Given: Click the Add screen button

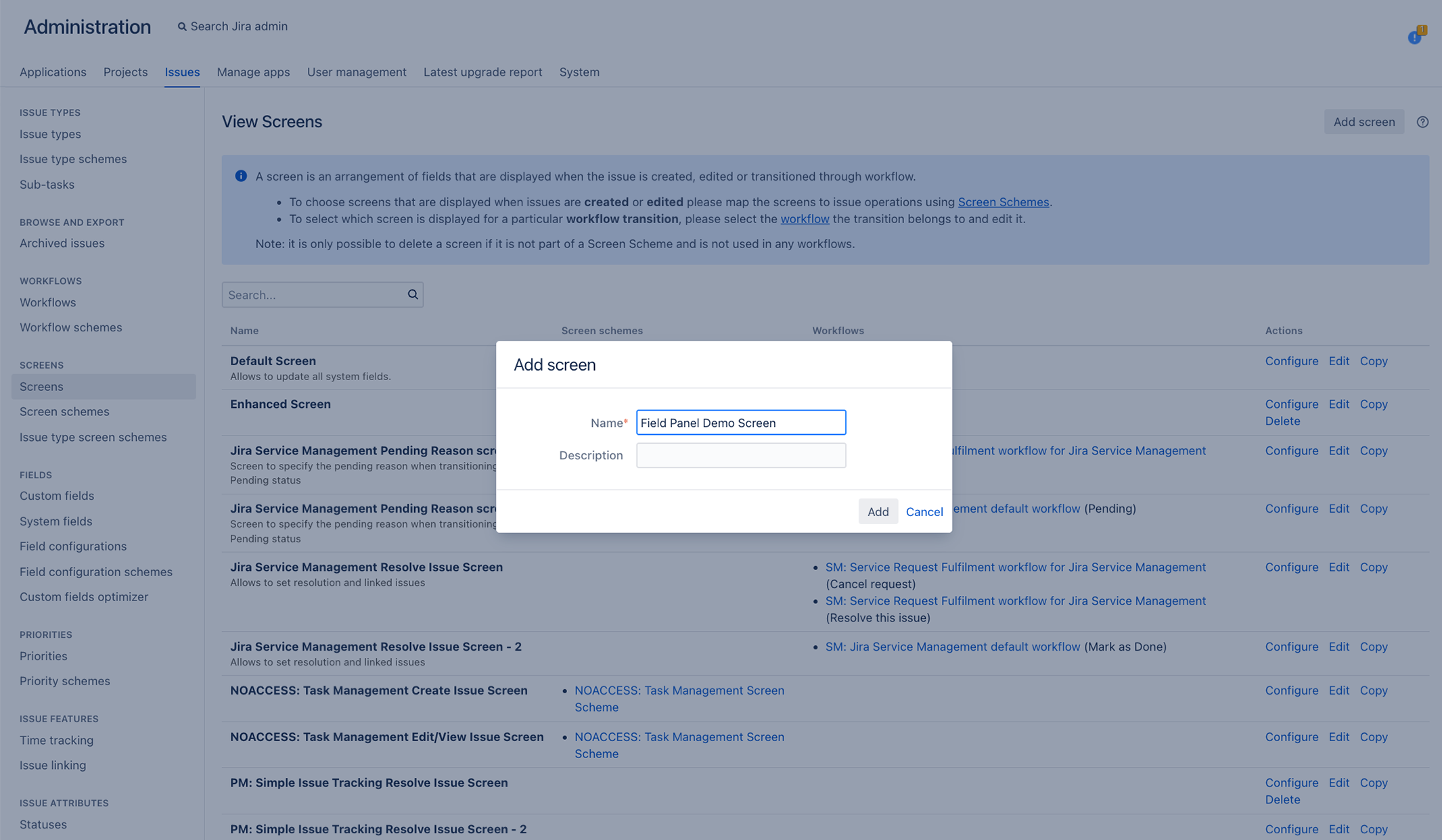Looking at the screenshot, I should click(x=1364, y=122).
